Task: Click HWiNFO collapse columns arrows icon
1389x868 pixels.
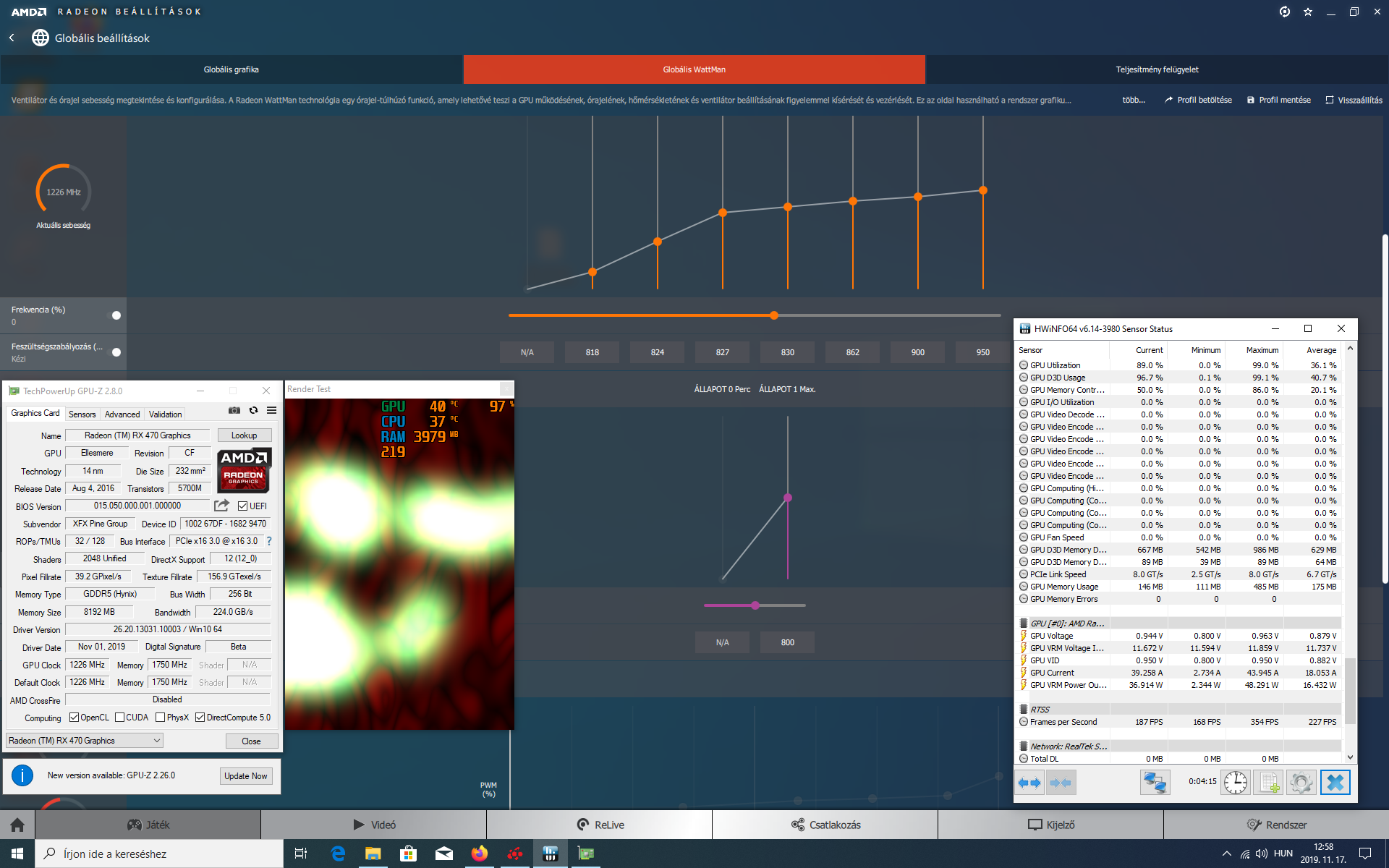Action: click(x=1061, y=783)
